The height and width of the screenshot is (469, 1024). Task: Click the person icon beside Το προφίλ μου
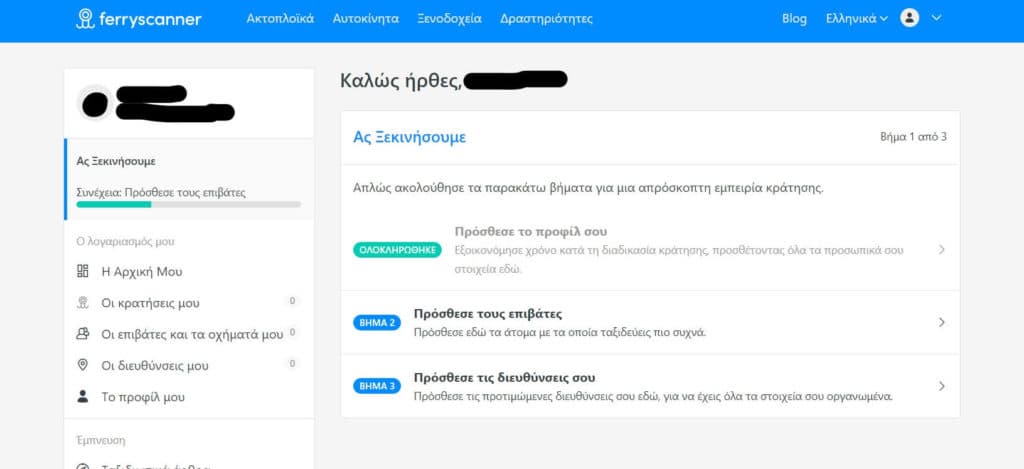coord(83,397)
